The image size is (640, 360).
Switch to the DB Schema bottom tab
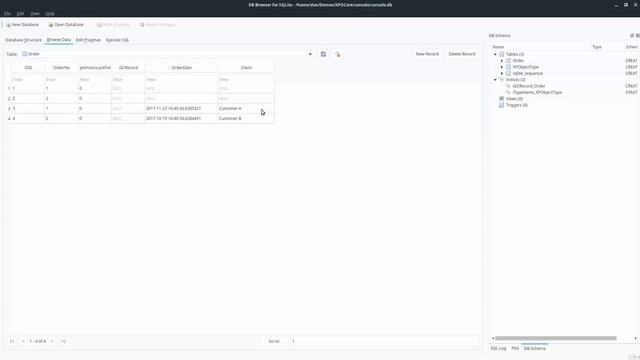(535, 348)
